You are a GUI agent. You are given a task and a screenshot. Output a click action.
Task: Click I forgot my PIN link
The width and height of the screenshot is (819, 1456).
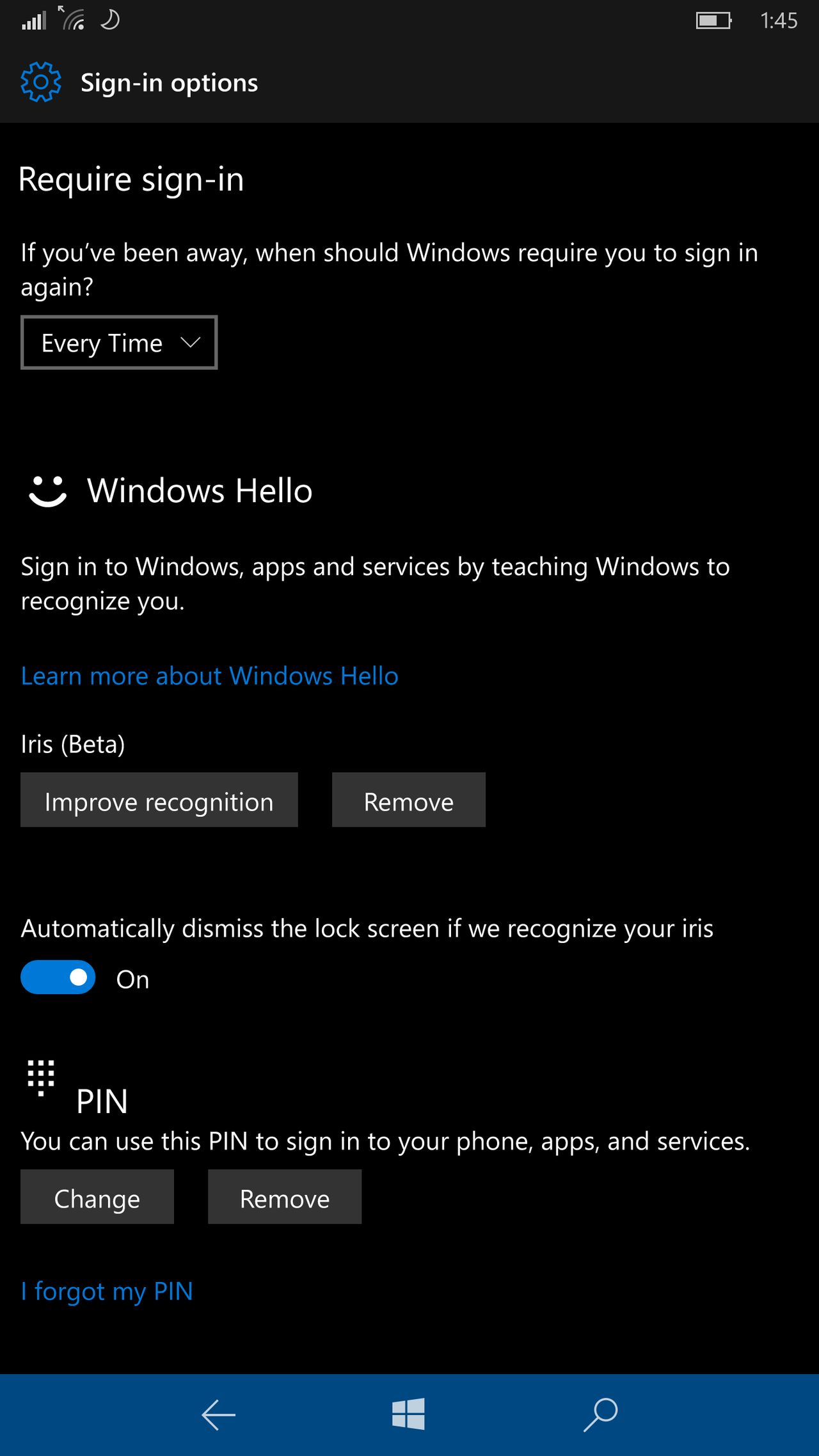point(107,1292)
